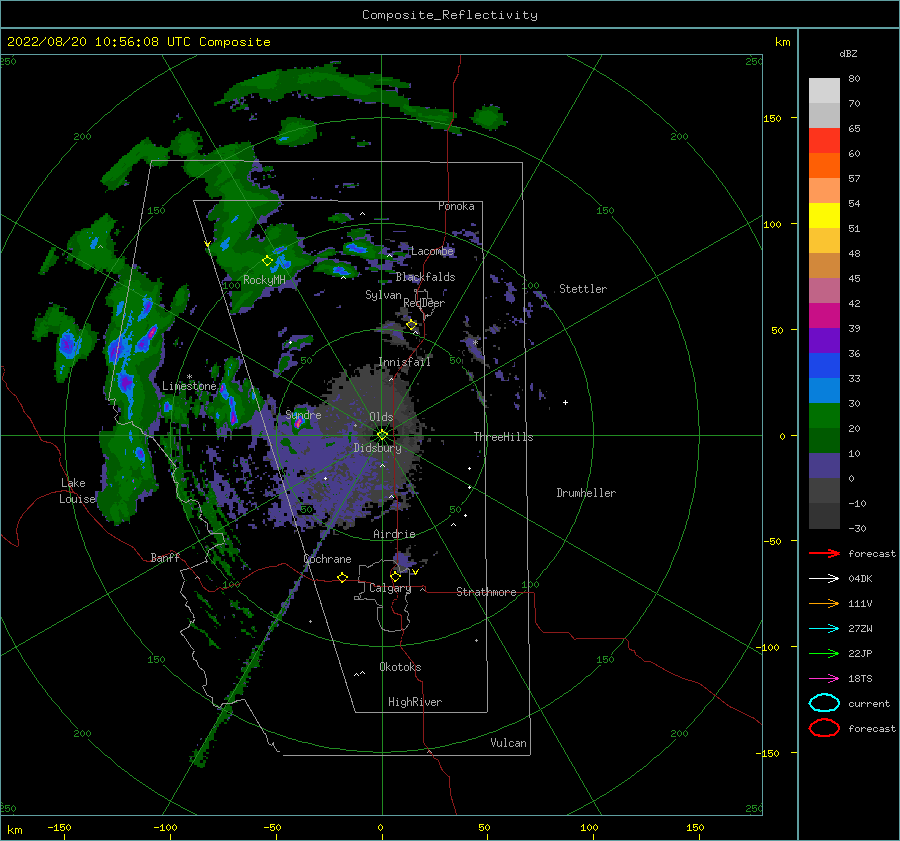Click the RedDeer city label
Screen dimensions: 900x841
click(x=424, y=303)
